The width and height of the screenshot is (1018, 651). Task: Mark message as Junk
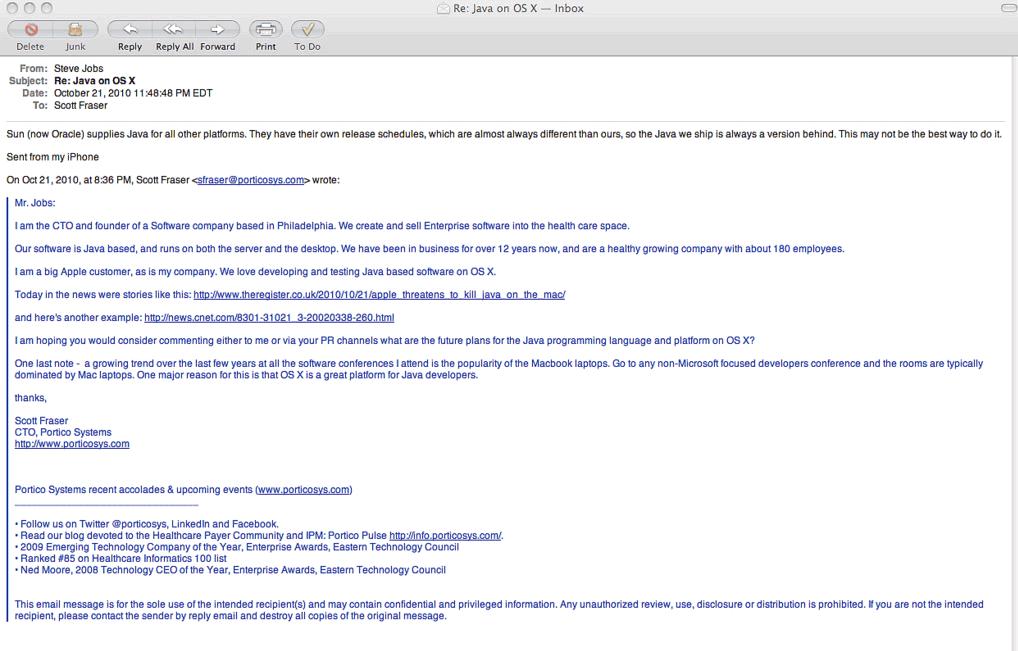[x=75, y=30]
